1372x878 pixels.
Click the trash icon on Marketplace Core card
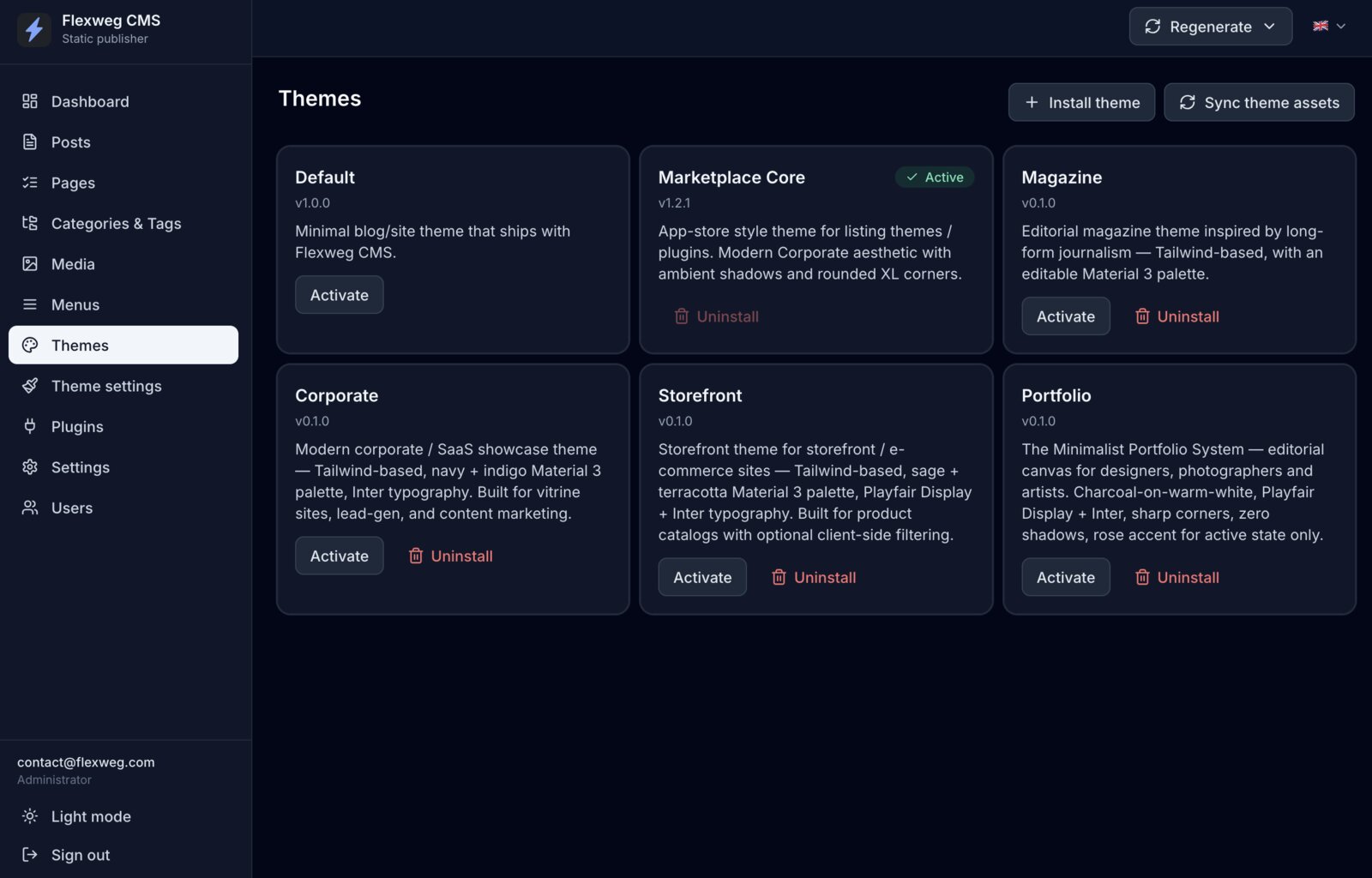[682, 316]
